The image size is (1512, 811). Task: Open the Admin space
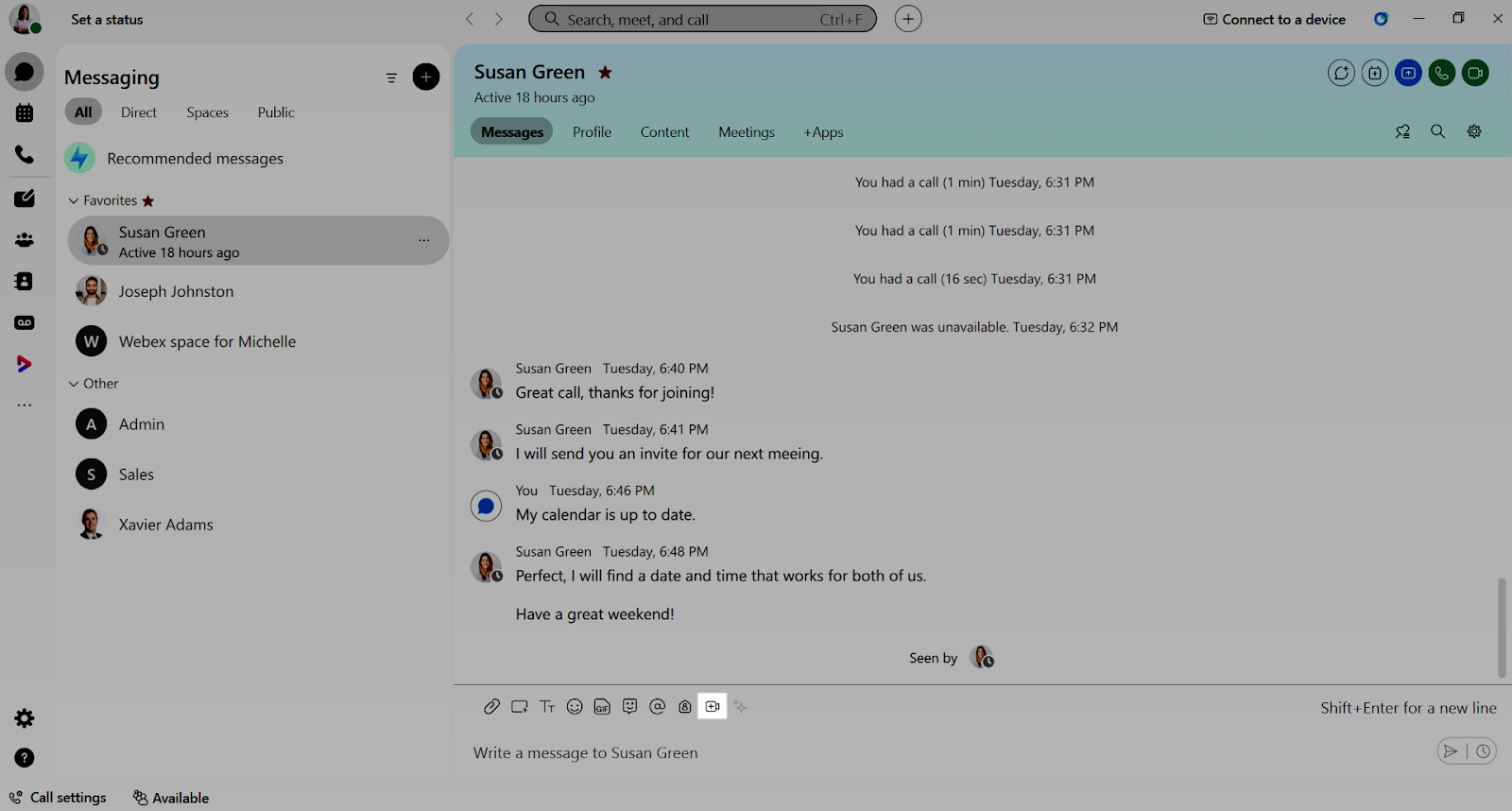tap(257, 424)
